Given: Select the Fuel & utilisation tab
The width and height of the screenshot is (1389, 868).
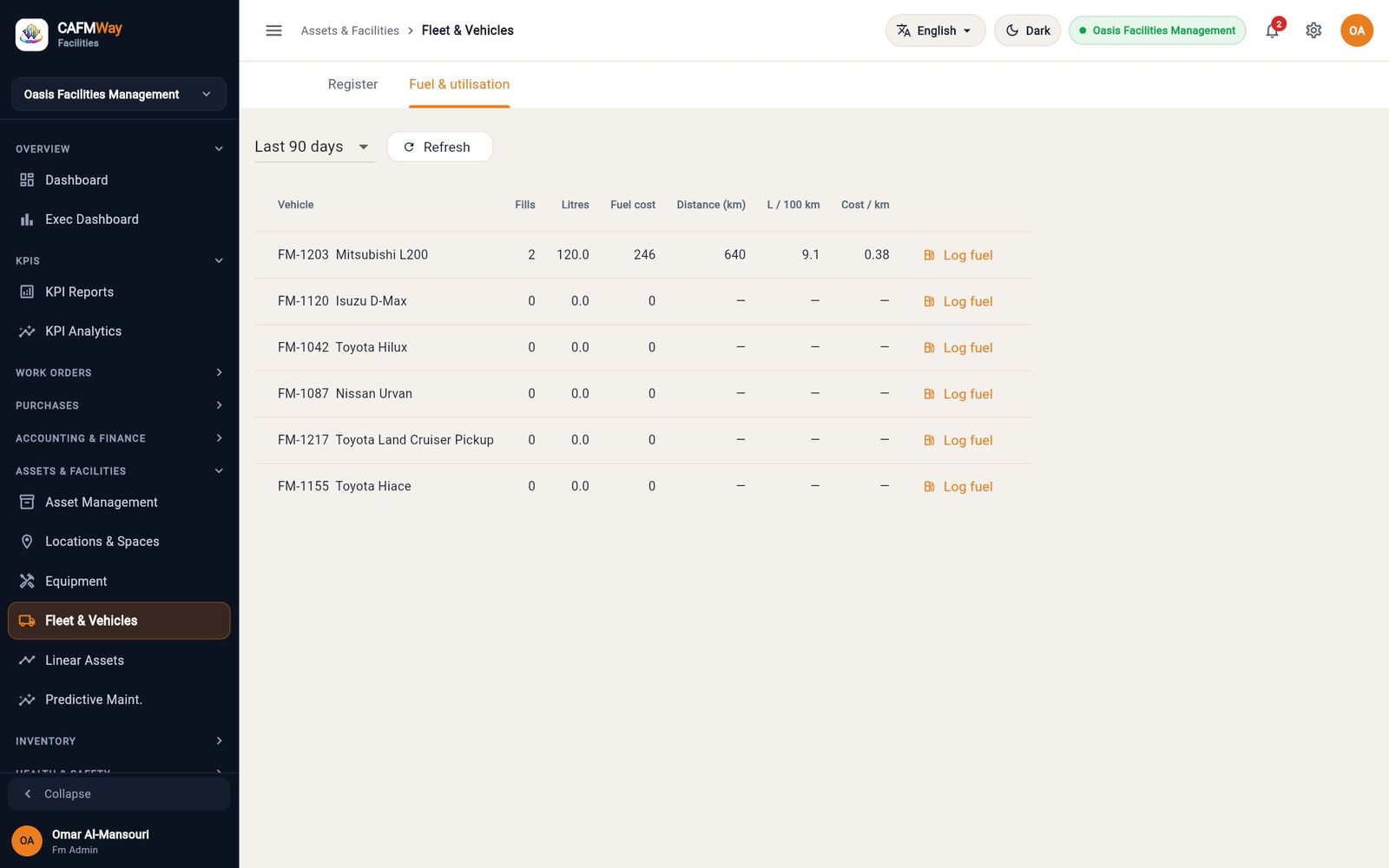Looking at the screenshot, I should (x=459, y=84).
